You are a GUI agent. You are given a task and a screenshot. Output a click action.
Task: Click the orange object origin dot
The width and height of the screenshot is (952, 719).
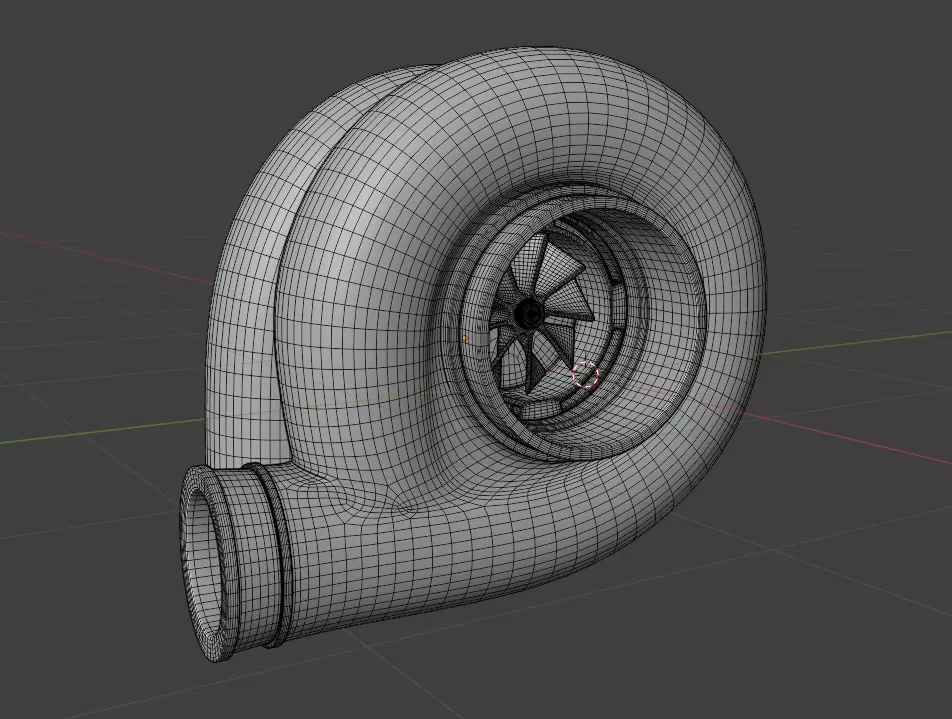point(465,338)
